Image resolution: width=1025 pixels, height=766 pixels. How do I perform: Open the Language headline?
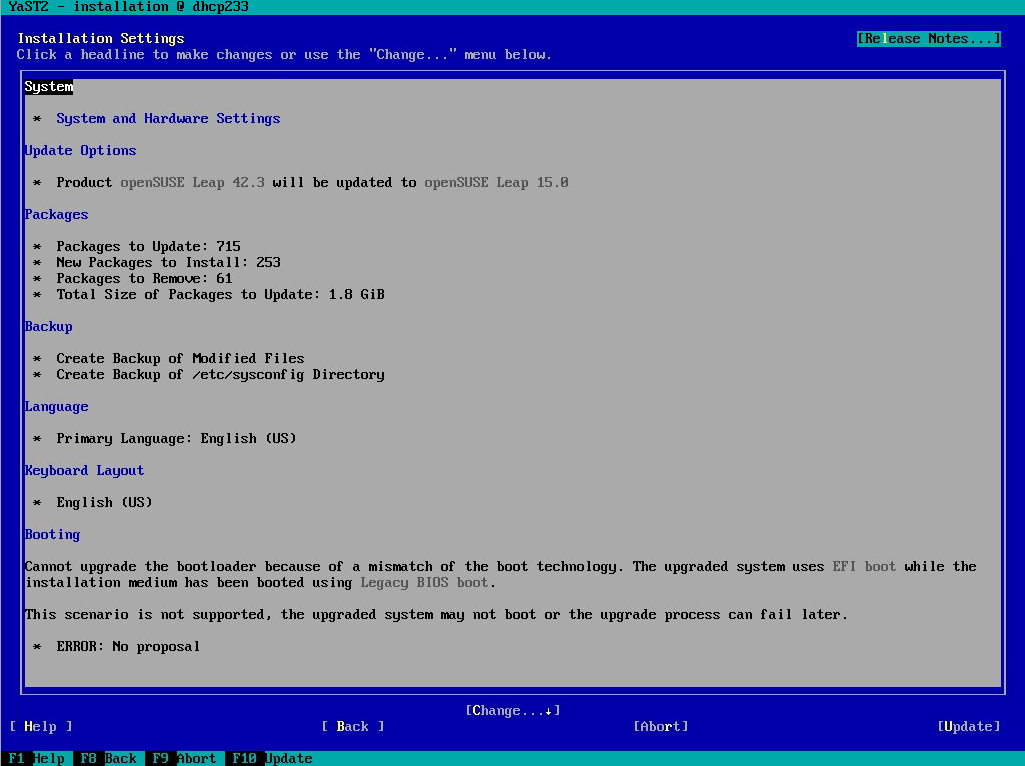coord(56,407)
